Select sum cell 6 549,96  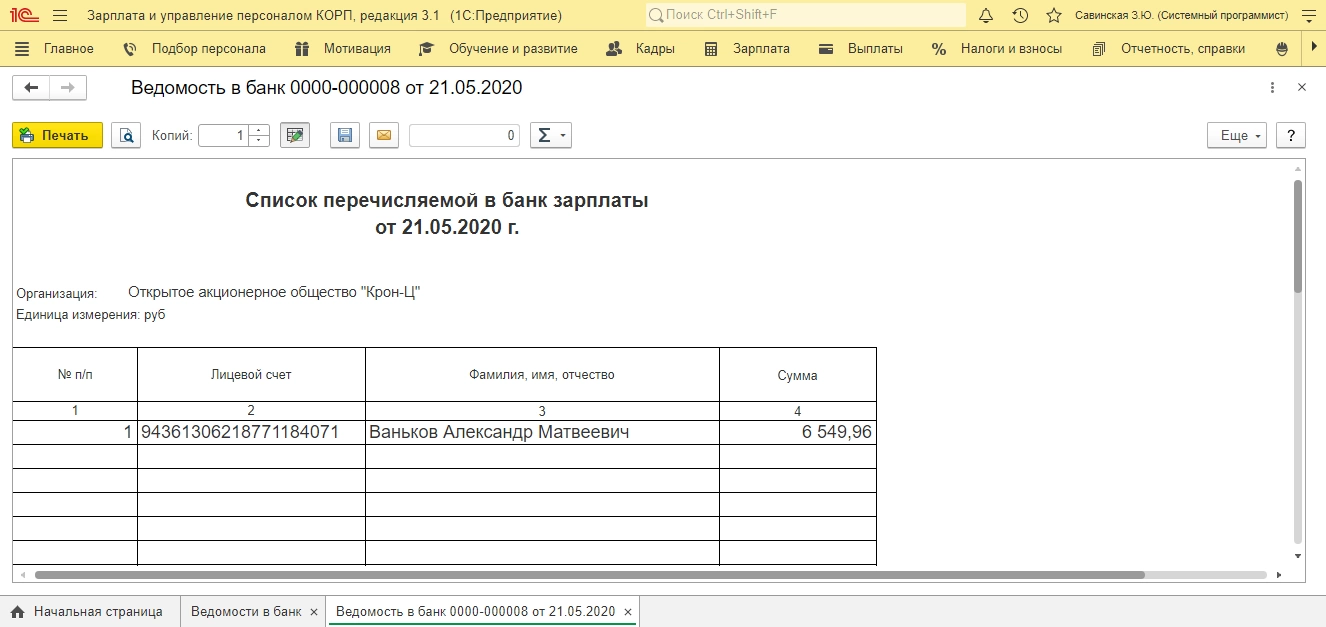798,432
